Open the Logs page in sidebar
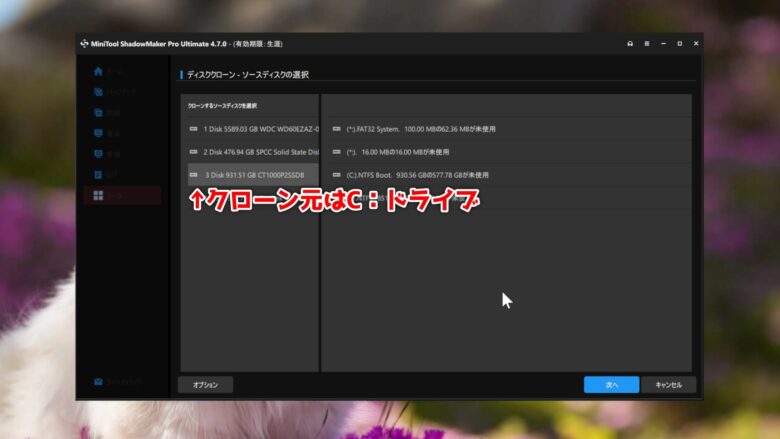The height and width of the screenshot is (439, 780). (x=98, y=175)
